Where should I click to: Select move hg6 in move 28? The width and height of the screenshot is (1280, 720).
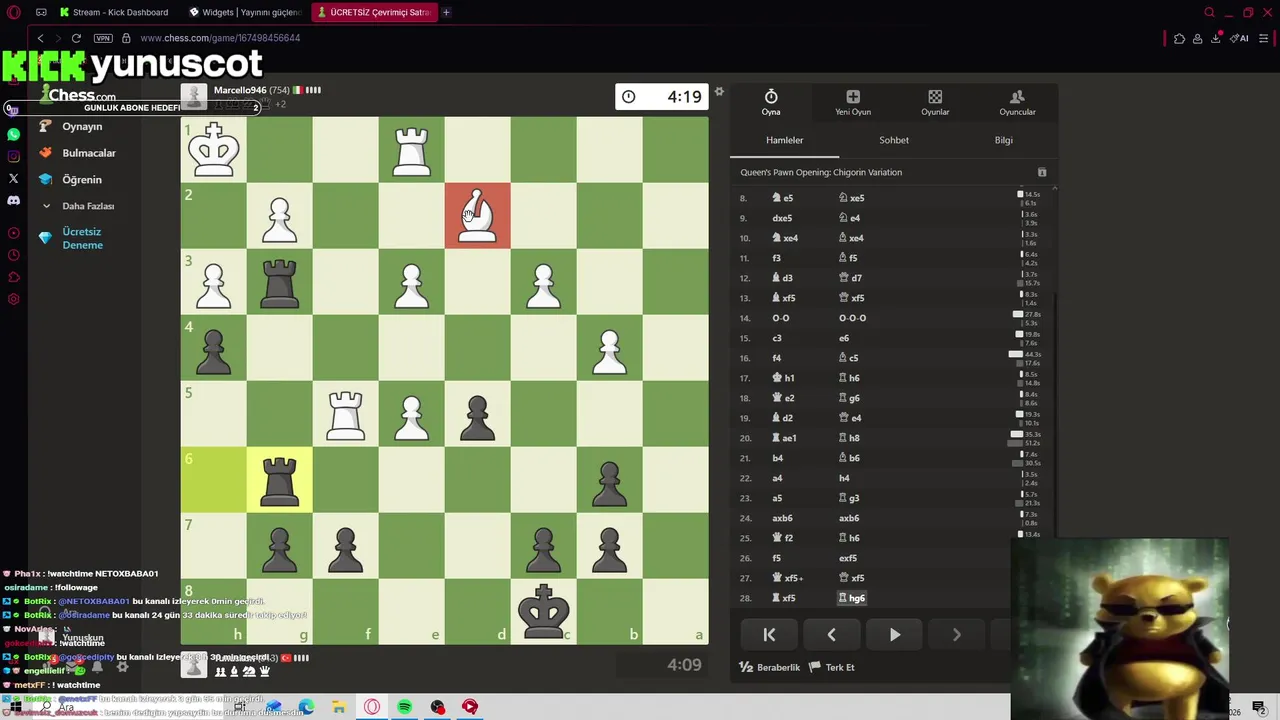coord(851,598)
